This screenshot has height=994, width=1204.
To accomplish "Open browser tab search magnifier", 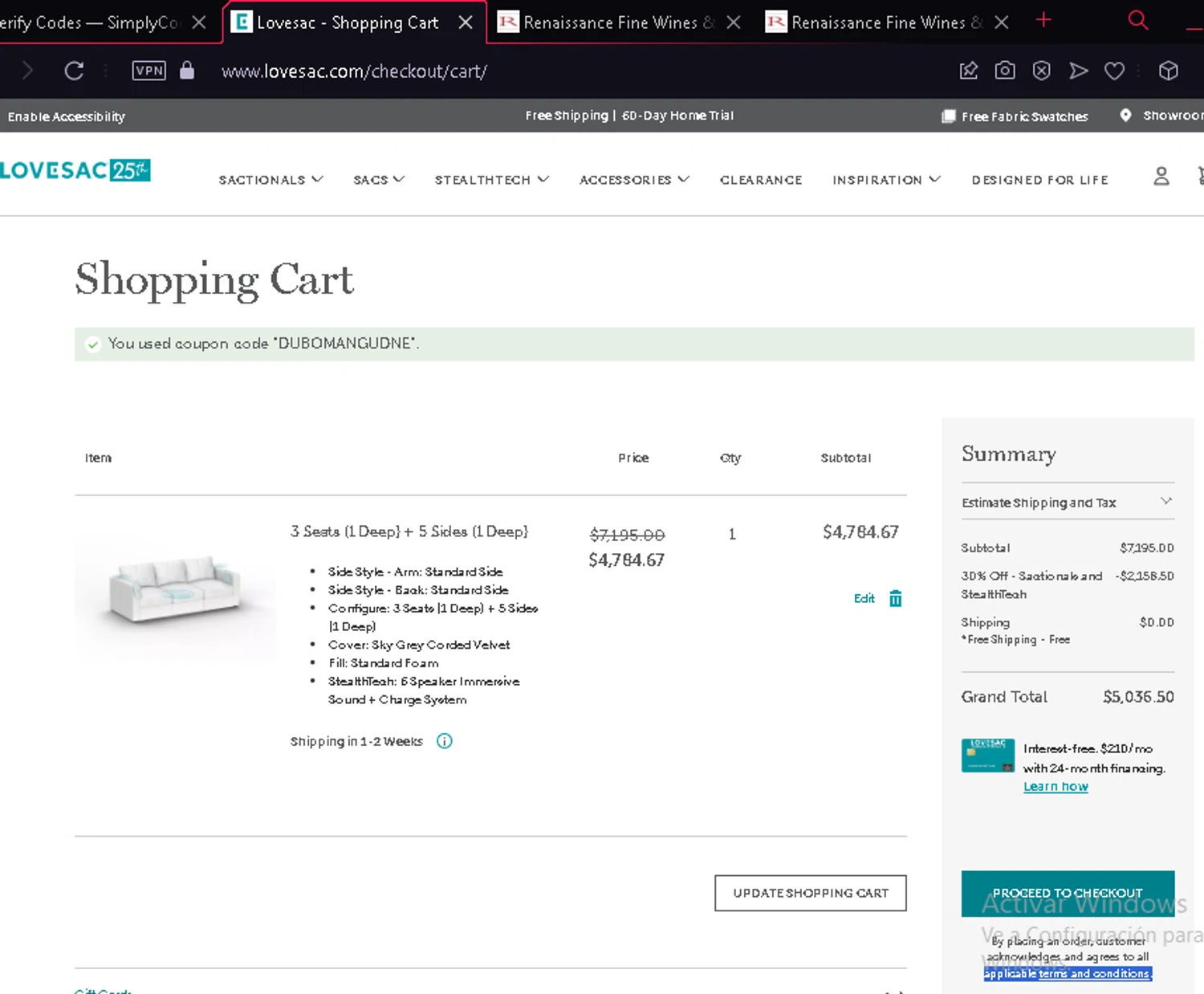I will click(1137, 20).
